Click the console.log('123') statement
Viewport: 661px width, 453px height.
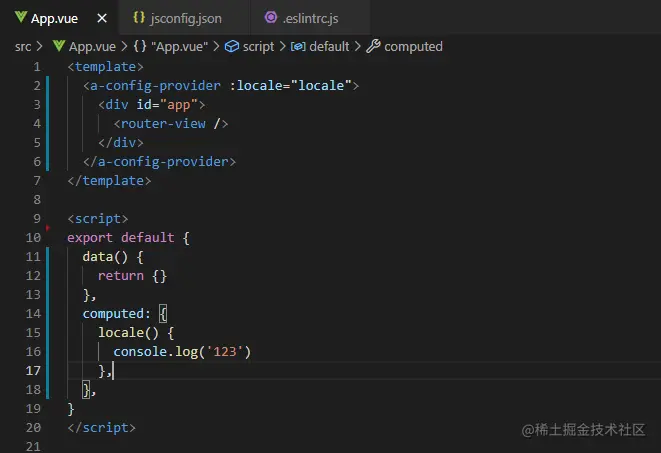(182, 352)
